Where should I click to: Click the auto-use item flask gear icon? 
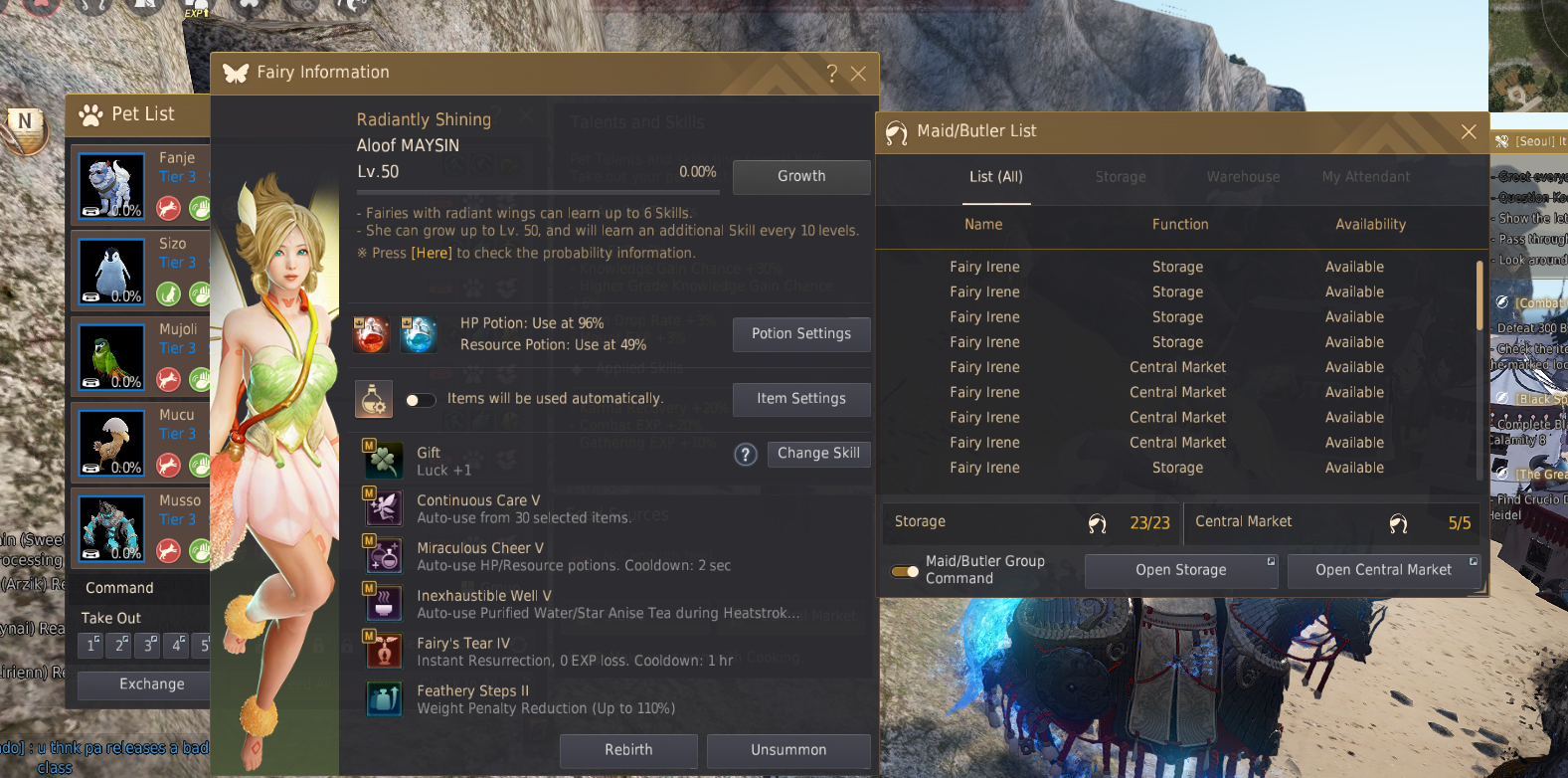tap(374, 399)
